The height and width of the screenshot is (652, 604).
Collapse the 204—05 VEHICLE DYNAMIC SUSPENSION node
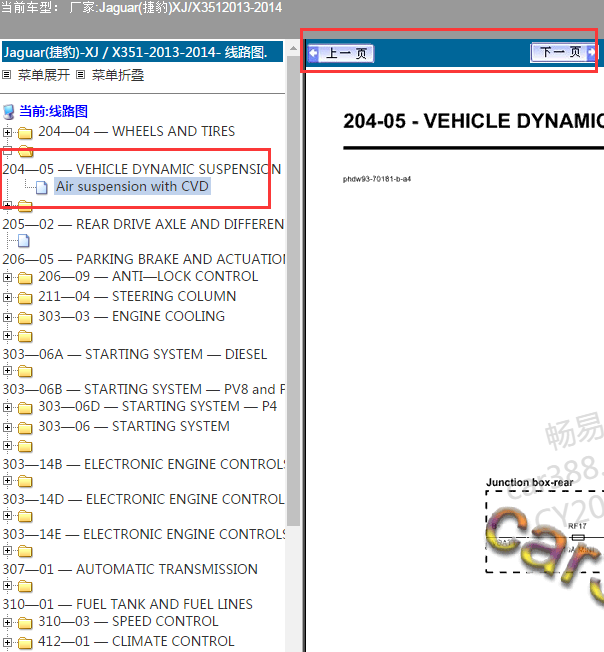click(7, 151)
